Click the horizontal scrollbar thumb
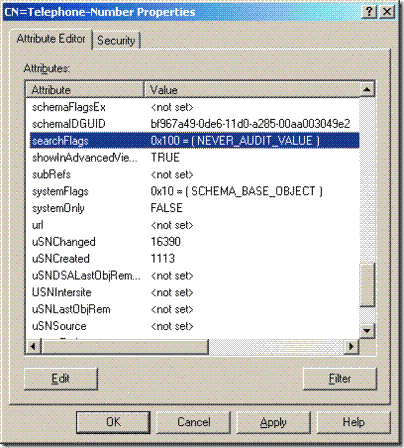The image size is (404, 448). pyautogui.click(x=125, y=346)
